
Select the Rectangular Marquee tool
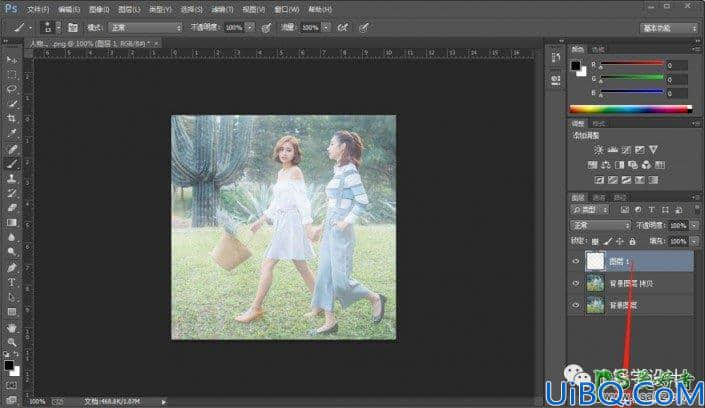tap(12, 74)
